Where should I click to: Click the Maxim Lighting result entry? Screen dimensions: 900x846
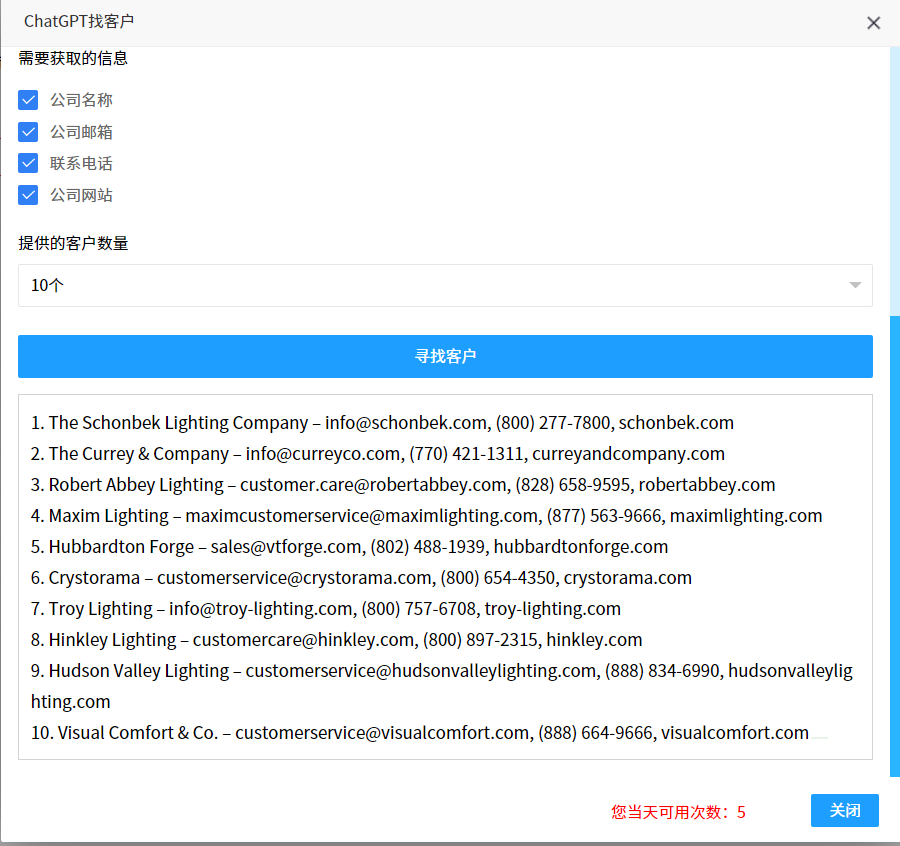click(426, 516)
